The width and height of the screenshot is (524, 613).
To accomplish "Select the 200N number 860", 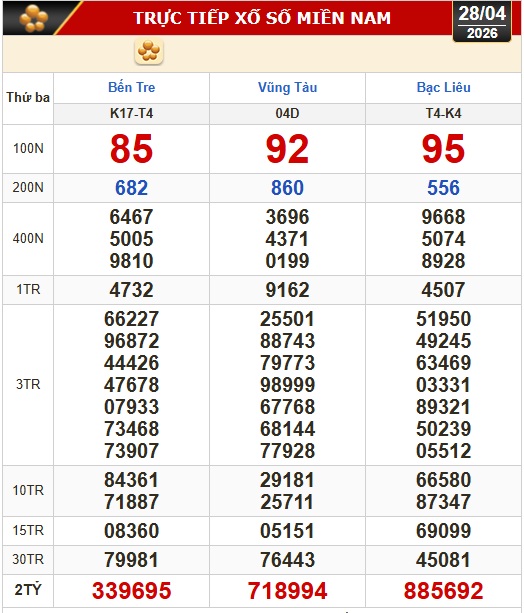I will (287, 188).
